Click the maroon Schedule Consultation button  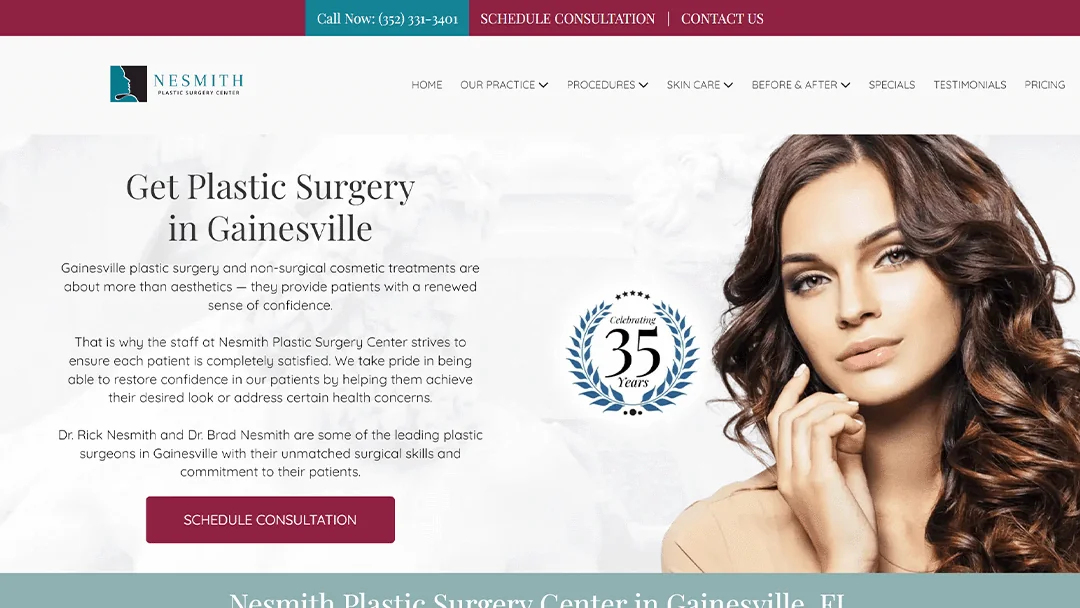coord(270,520)
